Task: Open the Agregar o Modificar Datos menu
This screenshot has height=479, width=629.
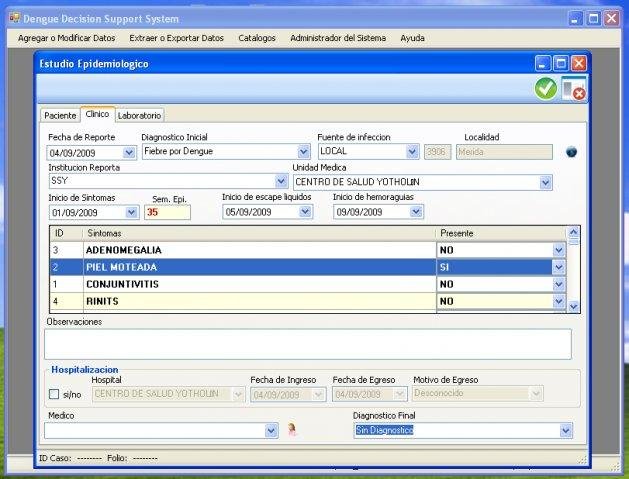Action: 67,38
